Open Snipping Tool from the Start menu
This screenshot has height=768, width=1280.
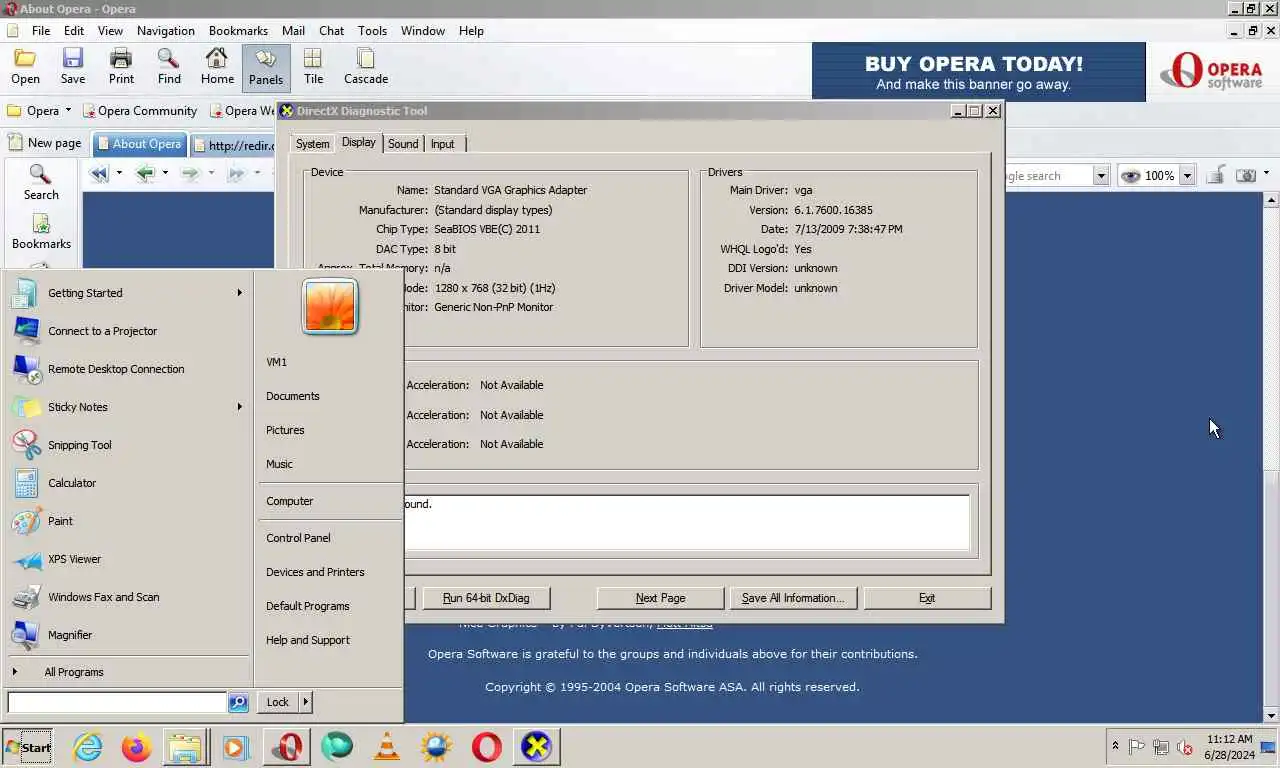point(128,445)
